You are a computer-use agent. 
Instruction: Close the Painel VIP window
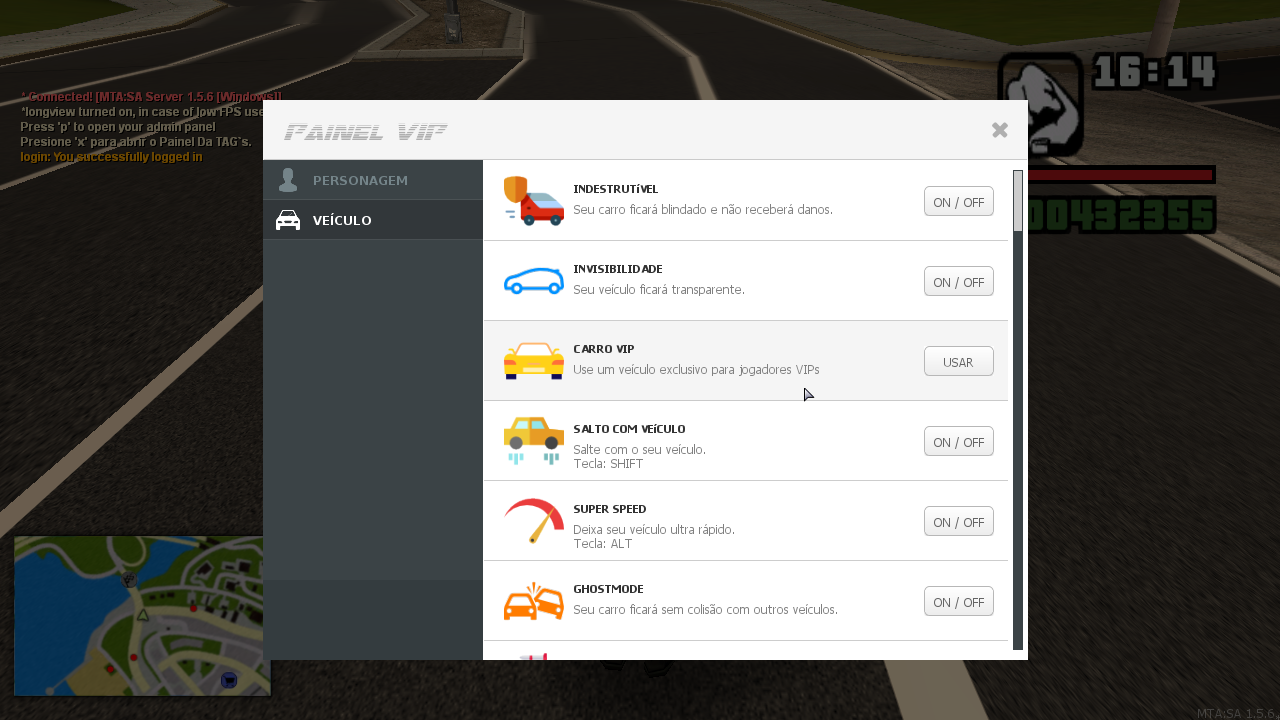click(999, 129)
